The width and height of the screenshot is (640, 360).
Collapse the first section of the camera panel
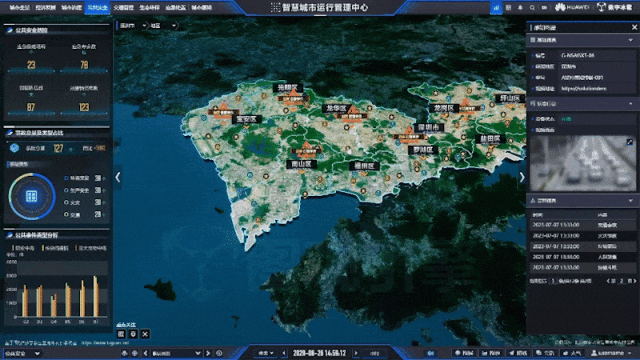click(631, 40)
